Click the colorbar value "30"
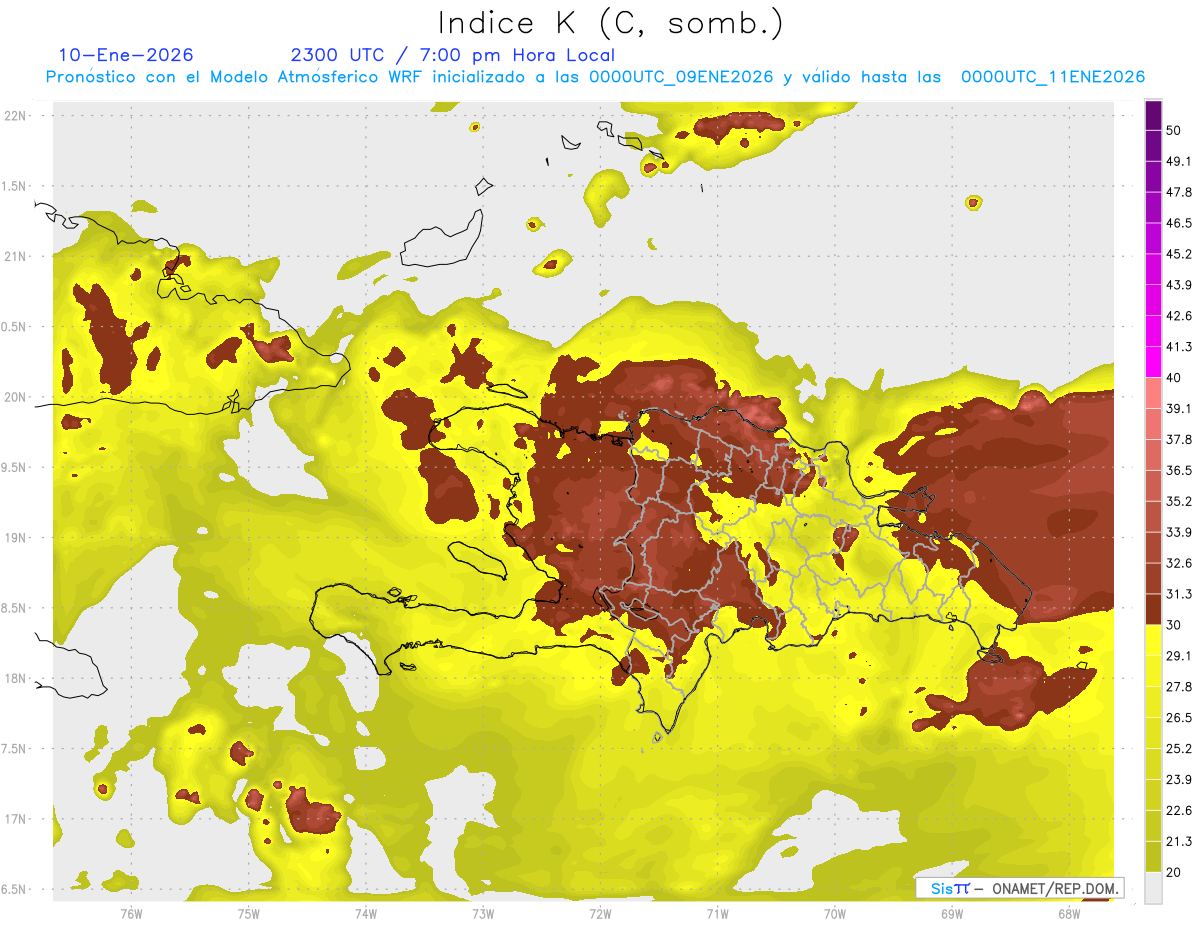This screenshot has width=1200, height=927. [1174, 625]
